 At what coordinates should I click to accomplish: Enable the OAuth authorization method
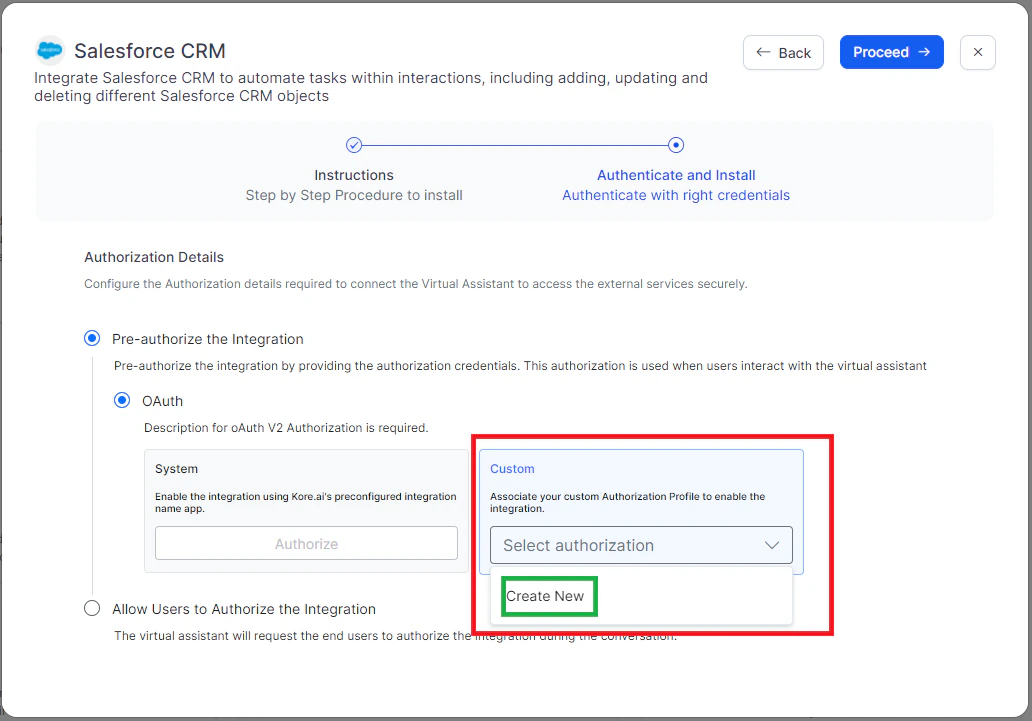(x=121, y=400)
